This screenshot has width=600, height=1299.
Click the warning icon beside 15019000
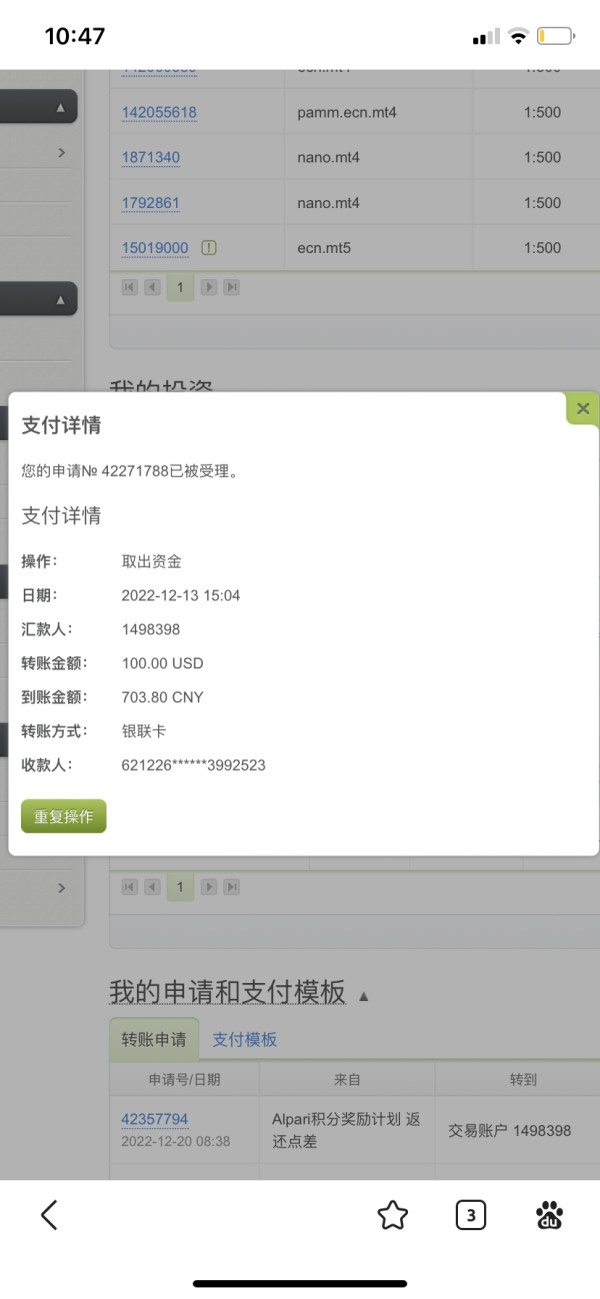(208, 248)
